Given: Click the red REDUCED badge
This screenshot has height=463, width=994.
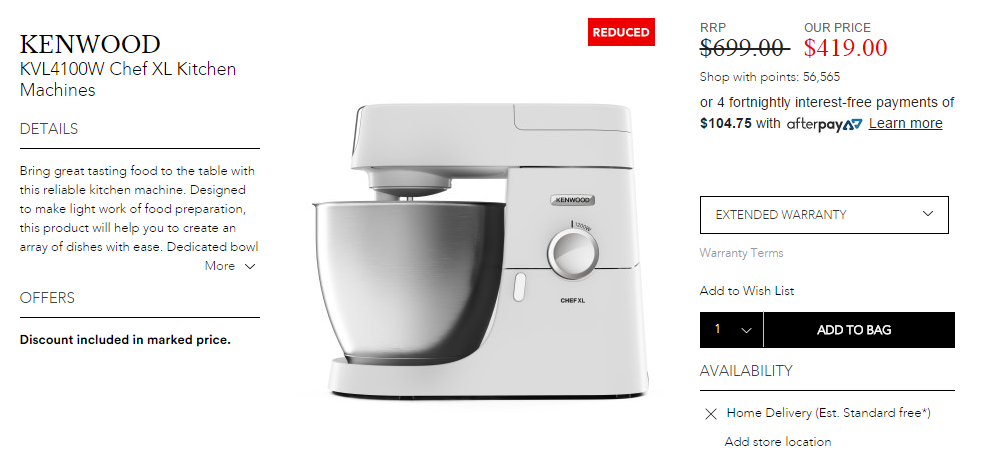Looking at the screenshot, I should [x=621, y=32].
